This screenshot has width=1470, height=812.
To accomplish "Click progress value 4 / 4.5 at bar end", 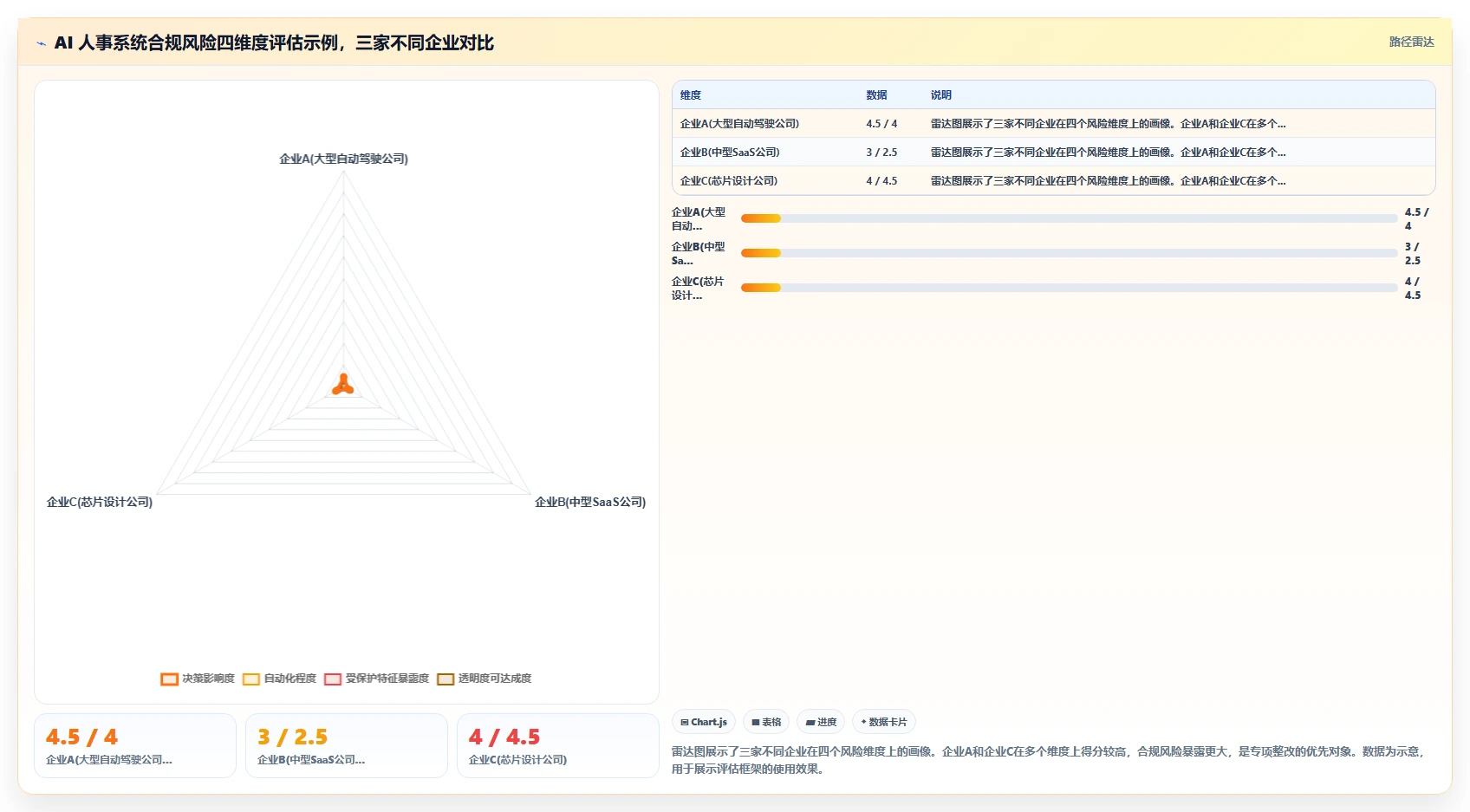I will point(1413,288).
